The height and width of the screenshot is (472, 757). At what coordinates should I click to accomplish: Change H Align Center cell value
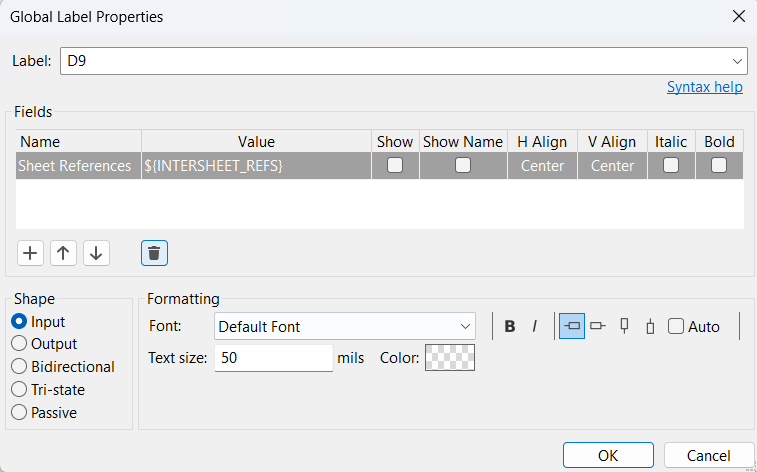point(542,166)
